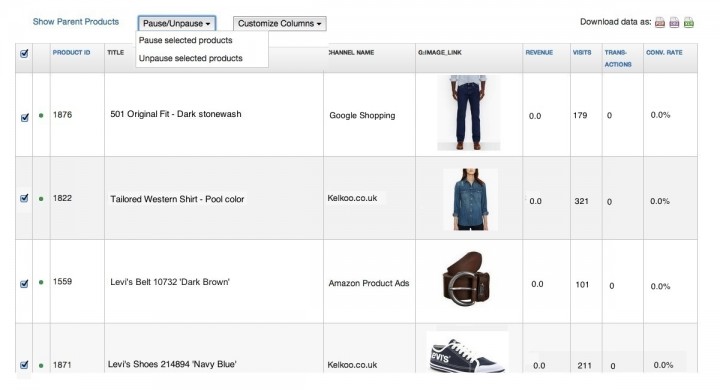Sort by Visits column header
720x390 pixels.
click(582, 52)
